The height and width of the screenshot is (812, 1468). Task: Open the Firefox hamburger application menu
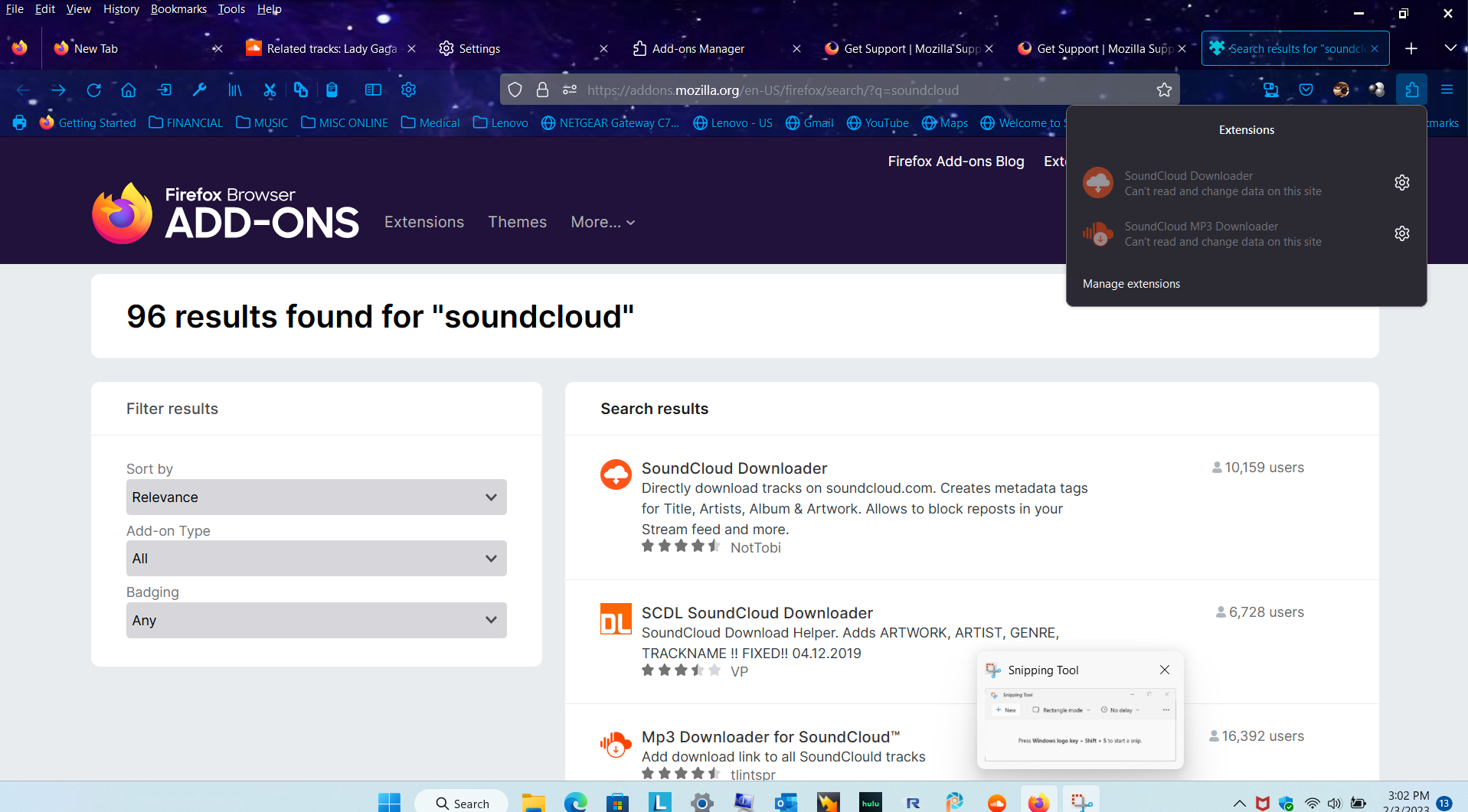[1447, 90]
